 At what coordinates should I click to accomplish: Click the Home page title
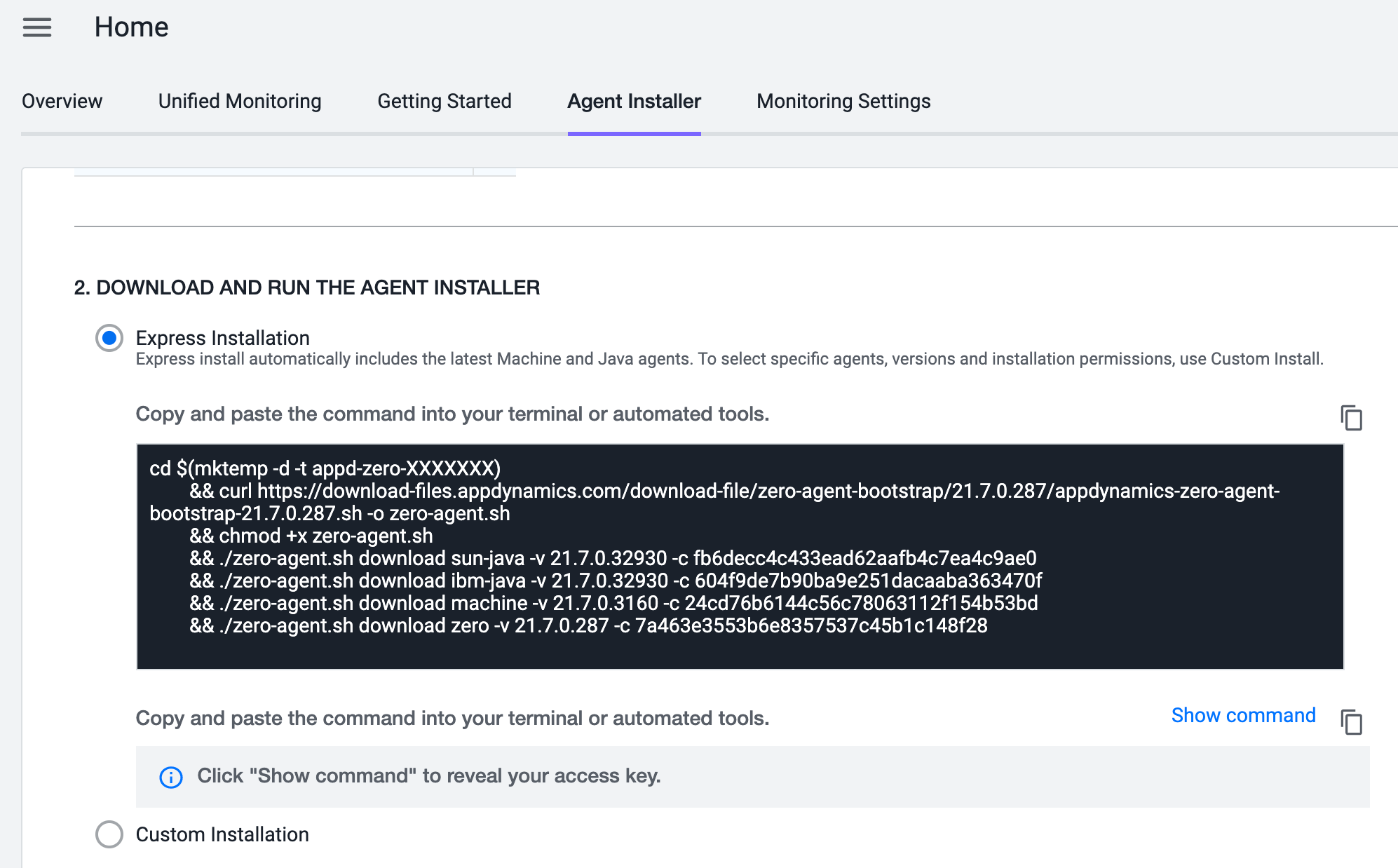tap(132, 27)
